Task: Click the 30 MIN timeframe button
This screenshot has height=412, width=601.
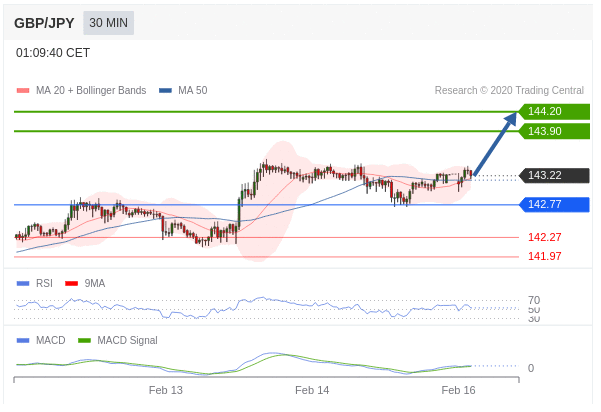Action: (108, 23)
